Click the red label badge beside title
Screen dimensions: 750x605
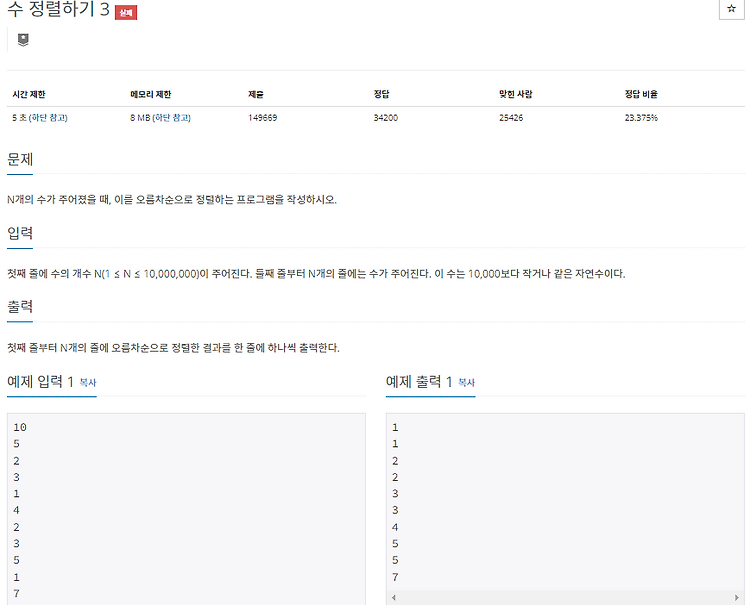[x=126, y=13]
